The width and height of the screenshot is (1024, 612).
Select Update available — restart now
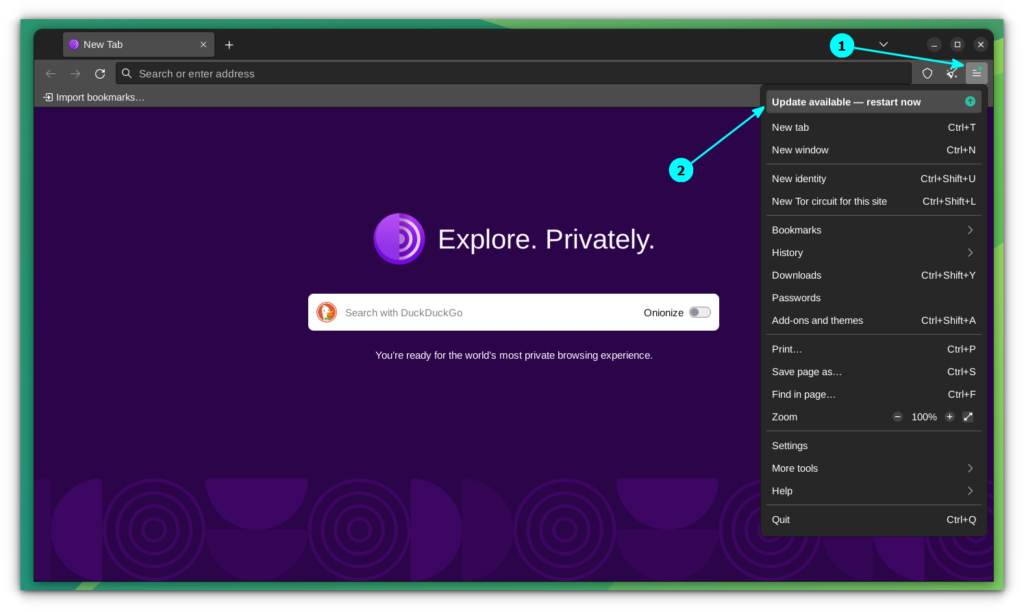click(x=873, y=102)
